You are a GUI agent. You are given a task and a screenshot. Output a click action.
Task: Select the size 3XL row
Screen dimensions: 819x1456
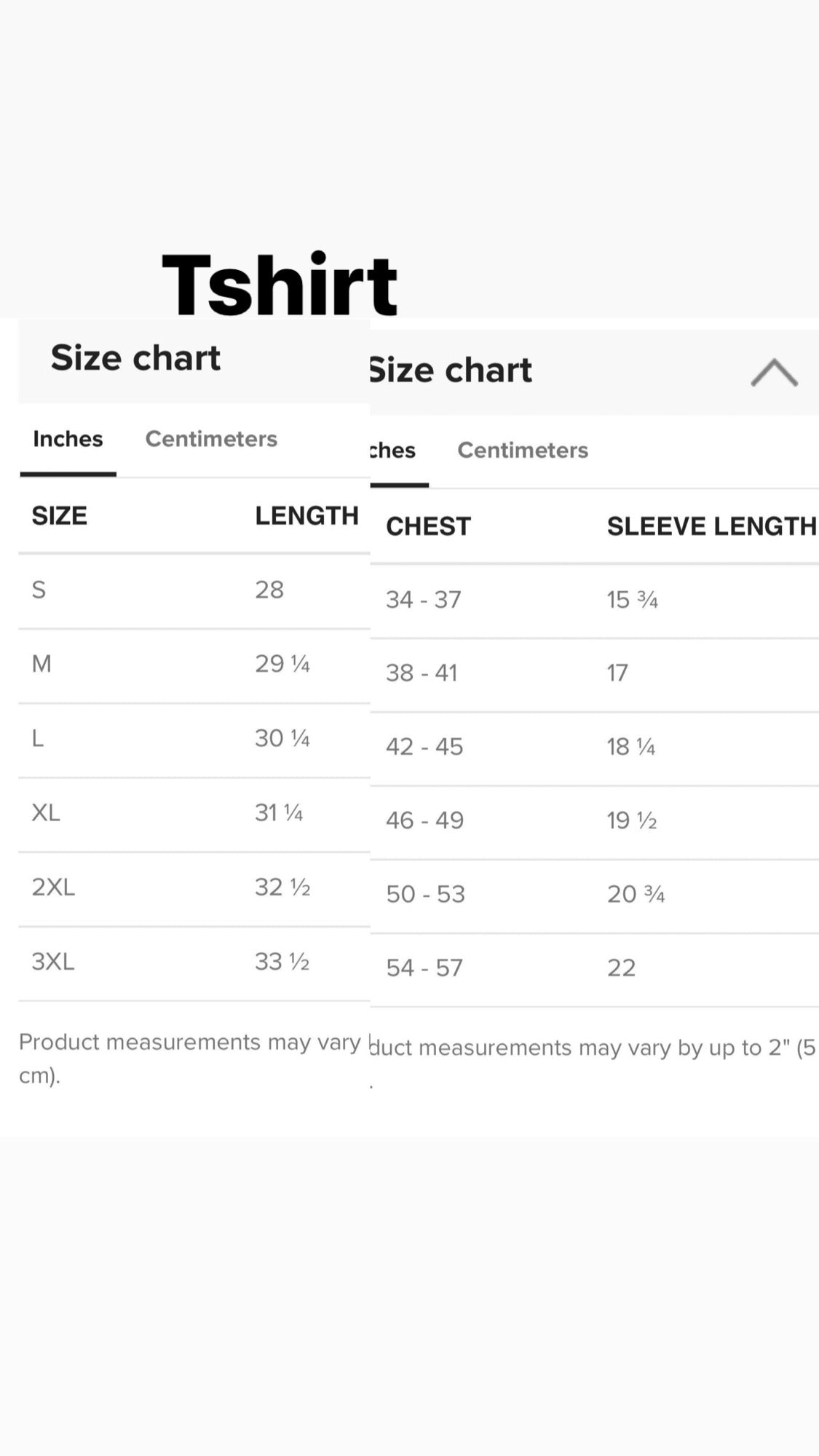tap(194, 962)
